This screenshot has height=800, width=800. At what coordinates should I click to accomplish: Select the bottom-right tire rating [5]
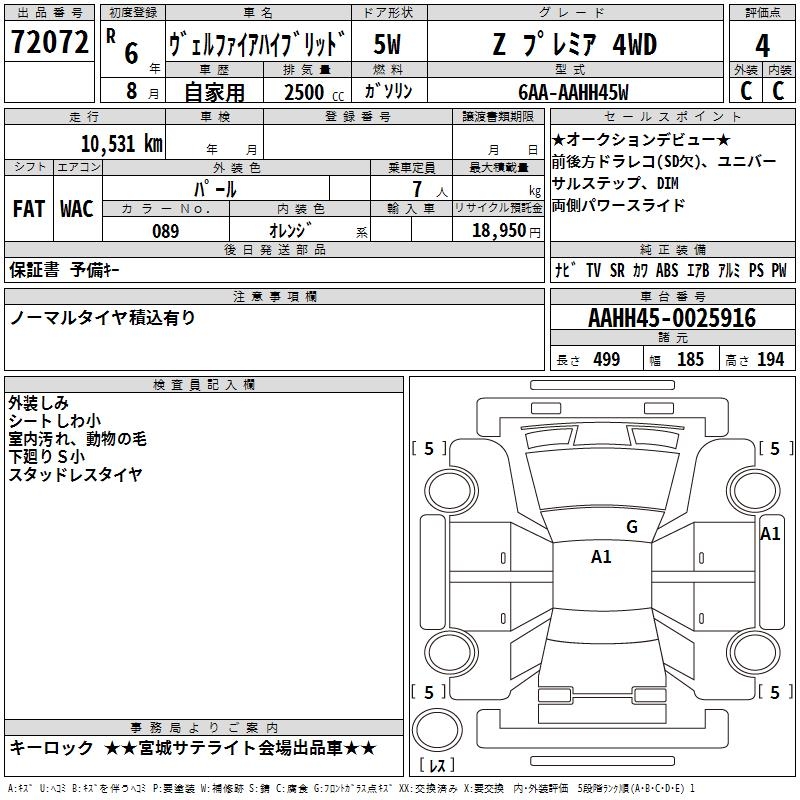(774, 692)
